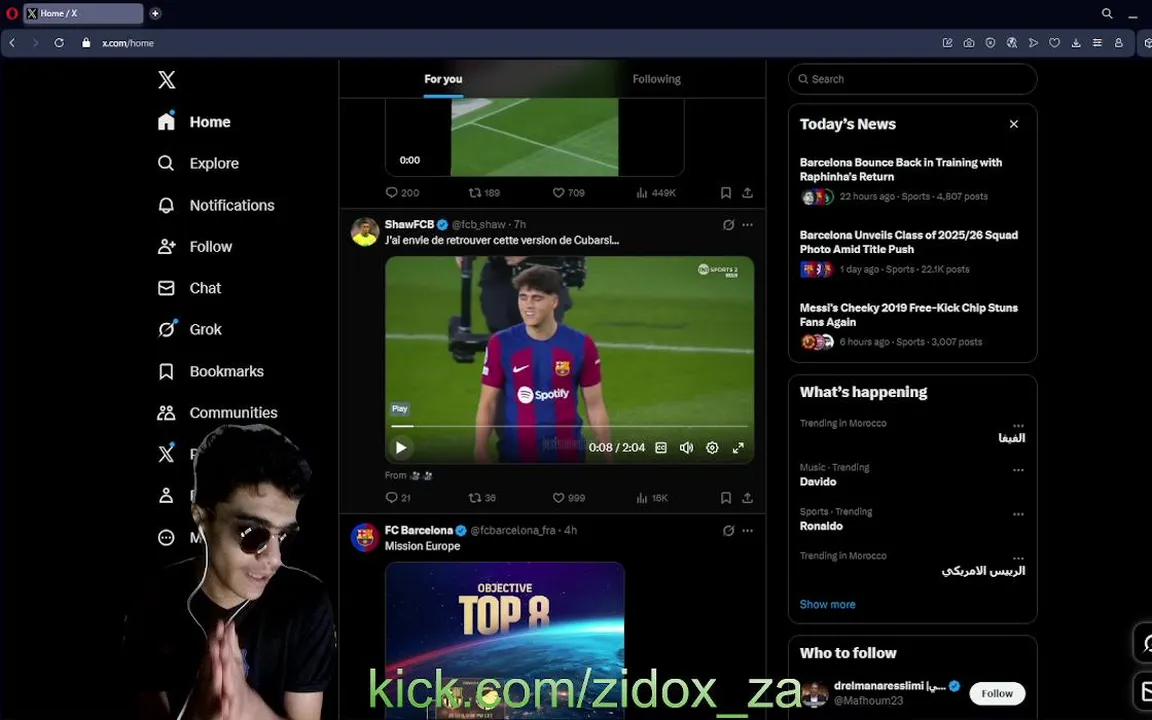Screen dimensions: 1152x720
Task: Open more options for الفيفا trend
Action: click(x=1018, y=425)
